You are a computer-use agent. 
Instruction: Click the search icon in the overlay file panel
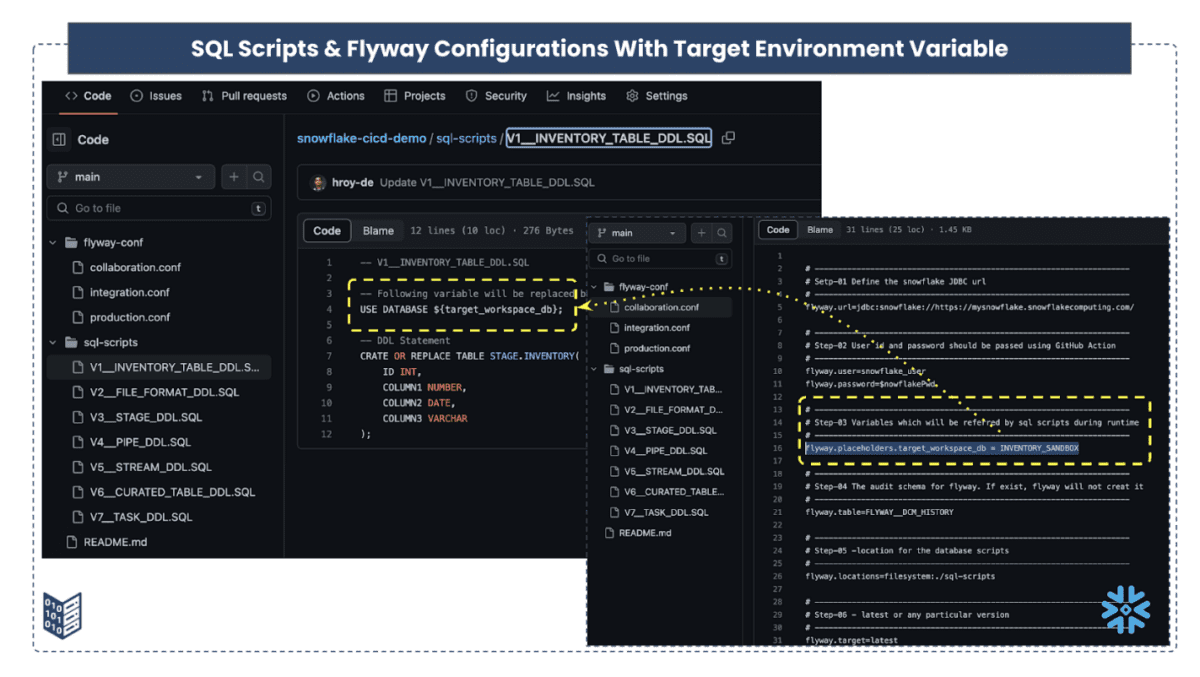click(722, 231)
